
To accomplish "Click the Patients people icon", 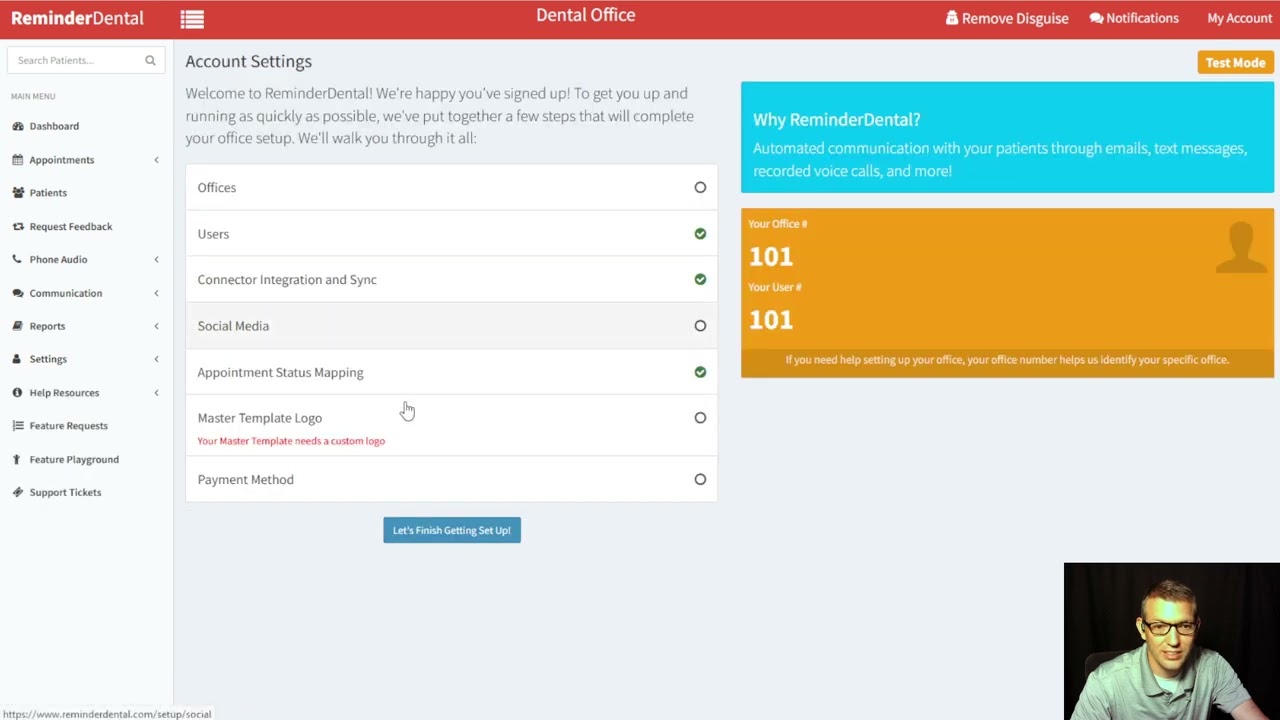I will click(x=18, y=193).
